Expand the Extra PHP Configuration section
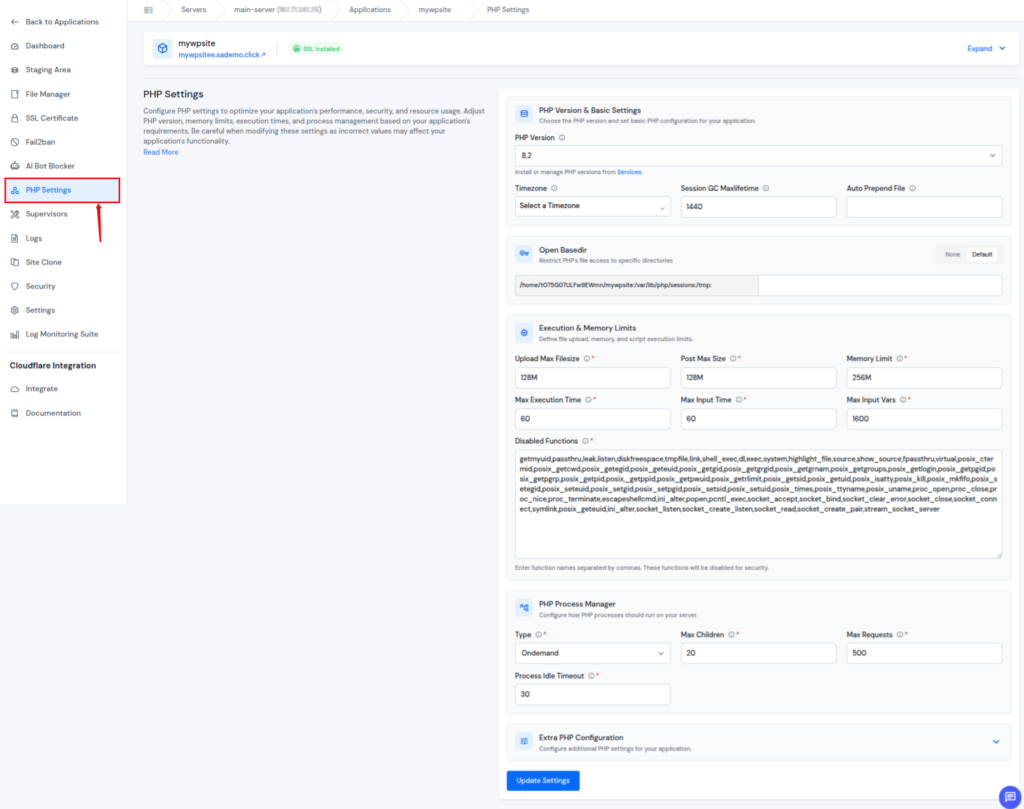 pyautogui.click(x=995, y=741)
